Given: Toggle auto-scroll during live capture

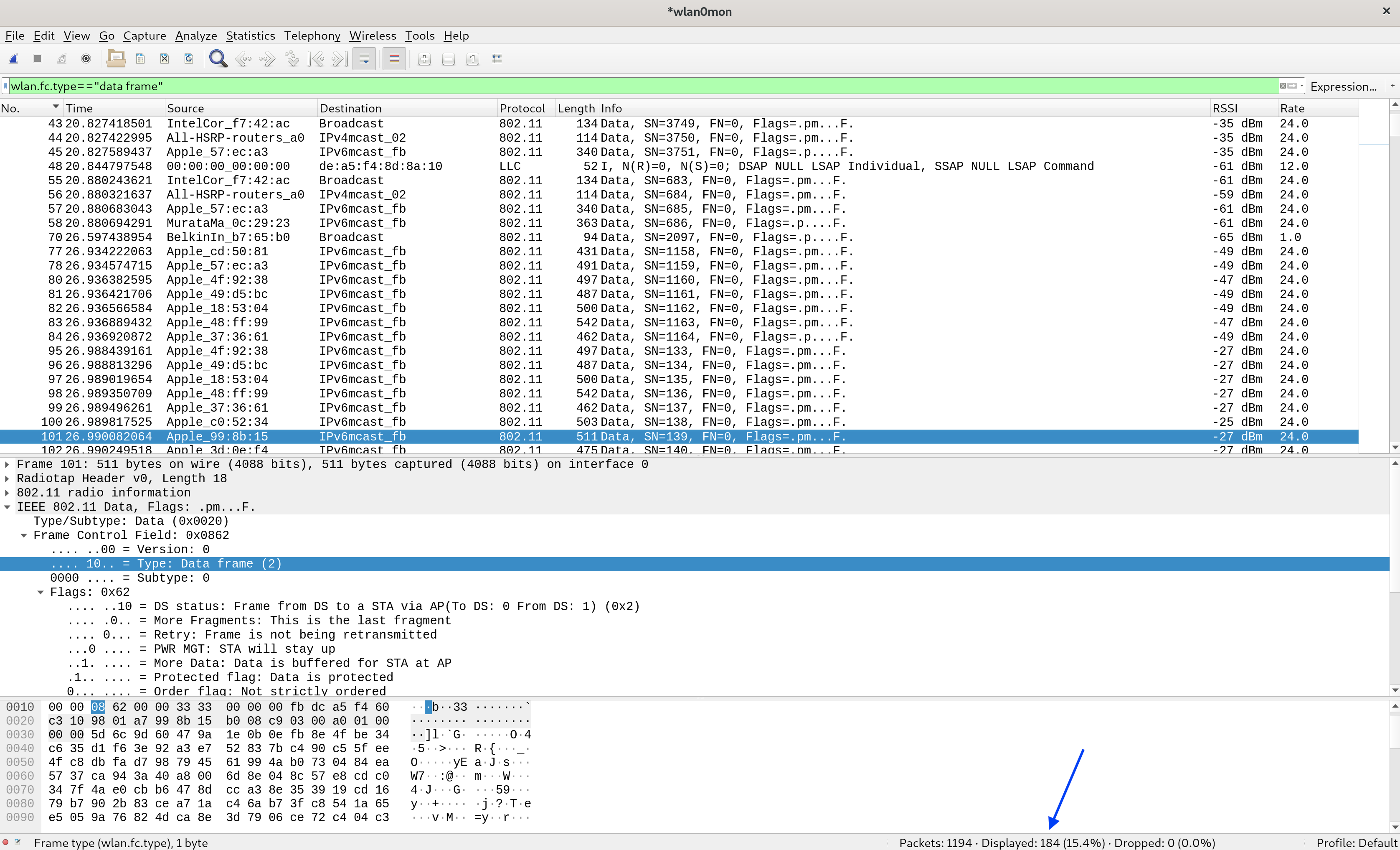Looking at the screenshot, I should [x=364, y=59].
